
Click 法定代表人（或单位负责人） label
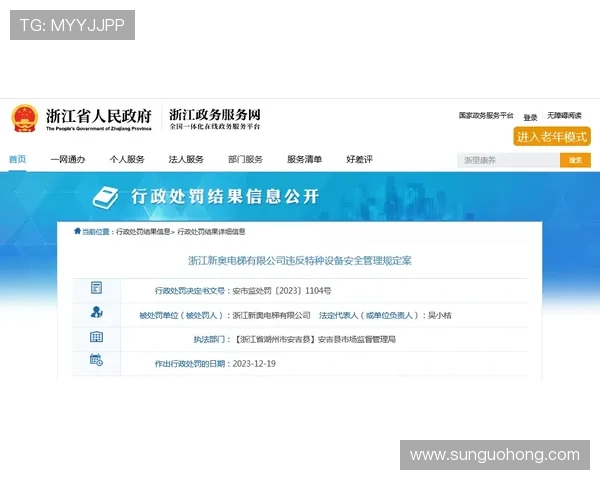[369, 315]
